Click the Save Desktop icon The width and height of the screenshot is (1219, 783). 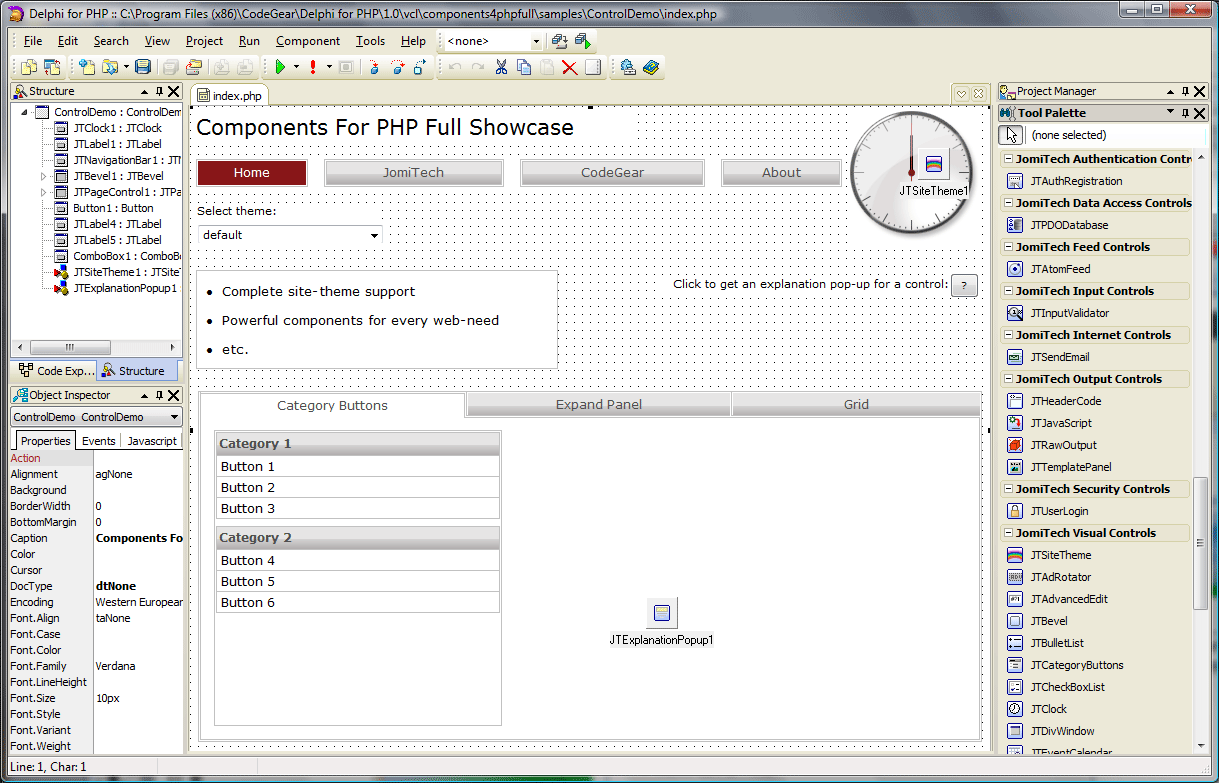point(560,41)
